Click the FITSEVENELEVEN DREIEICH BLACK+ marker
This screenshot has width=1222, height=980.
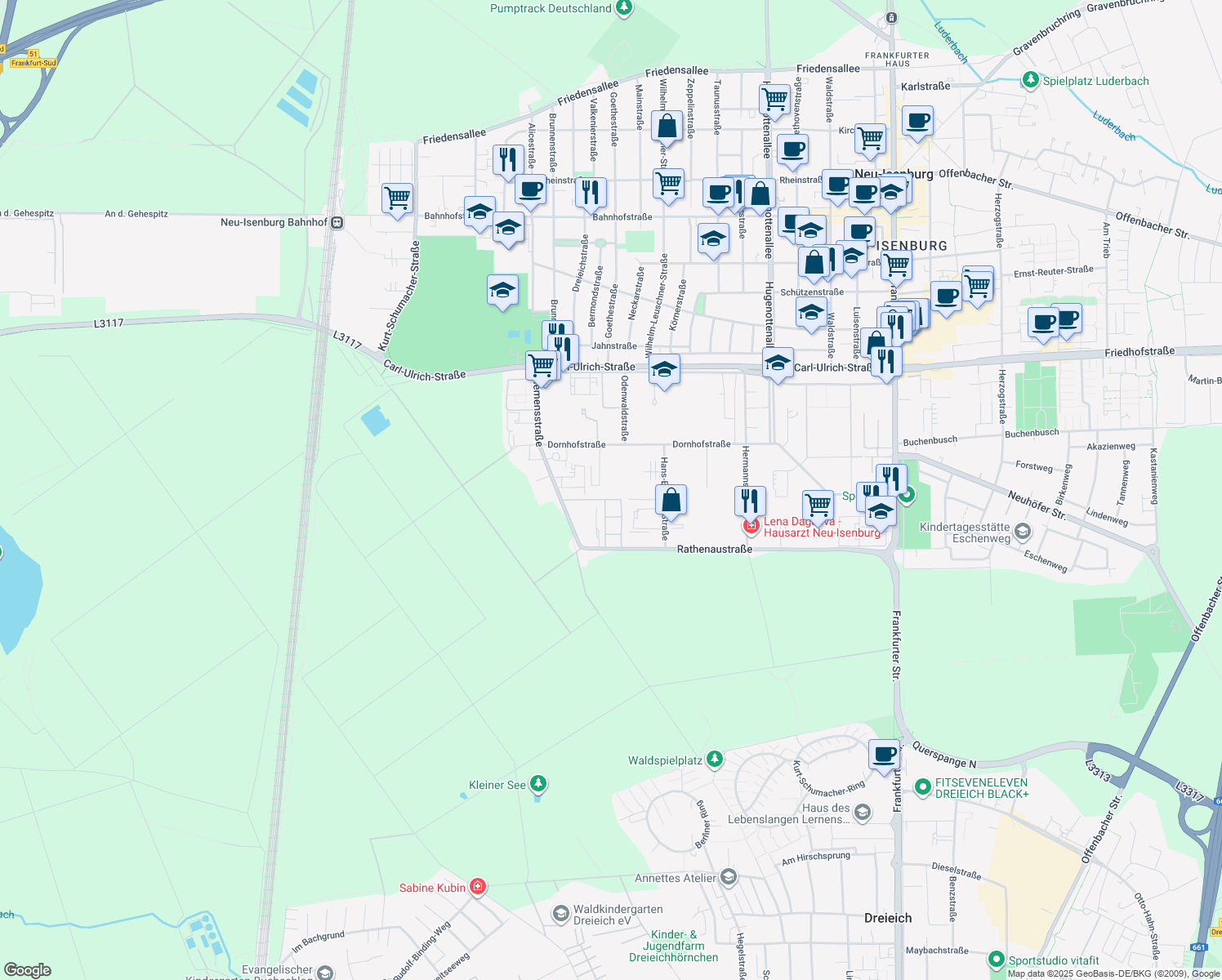pos(922,787)
